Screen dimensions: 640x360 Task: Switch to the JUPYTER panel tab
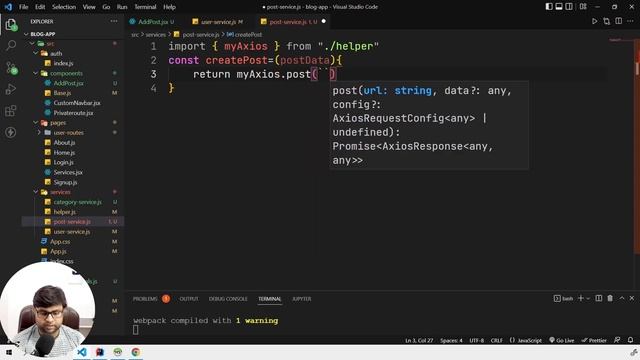pos(302,299)
